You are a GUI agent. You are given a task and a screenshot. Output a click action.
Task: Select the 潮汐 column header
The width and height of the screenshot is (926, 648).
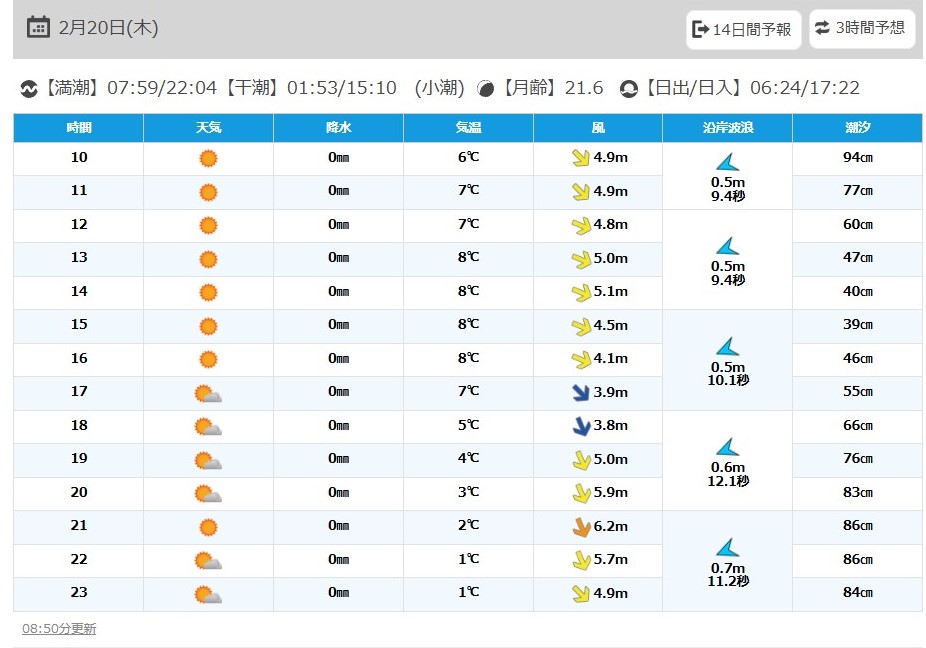coord(857,128)
